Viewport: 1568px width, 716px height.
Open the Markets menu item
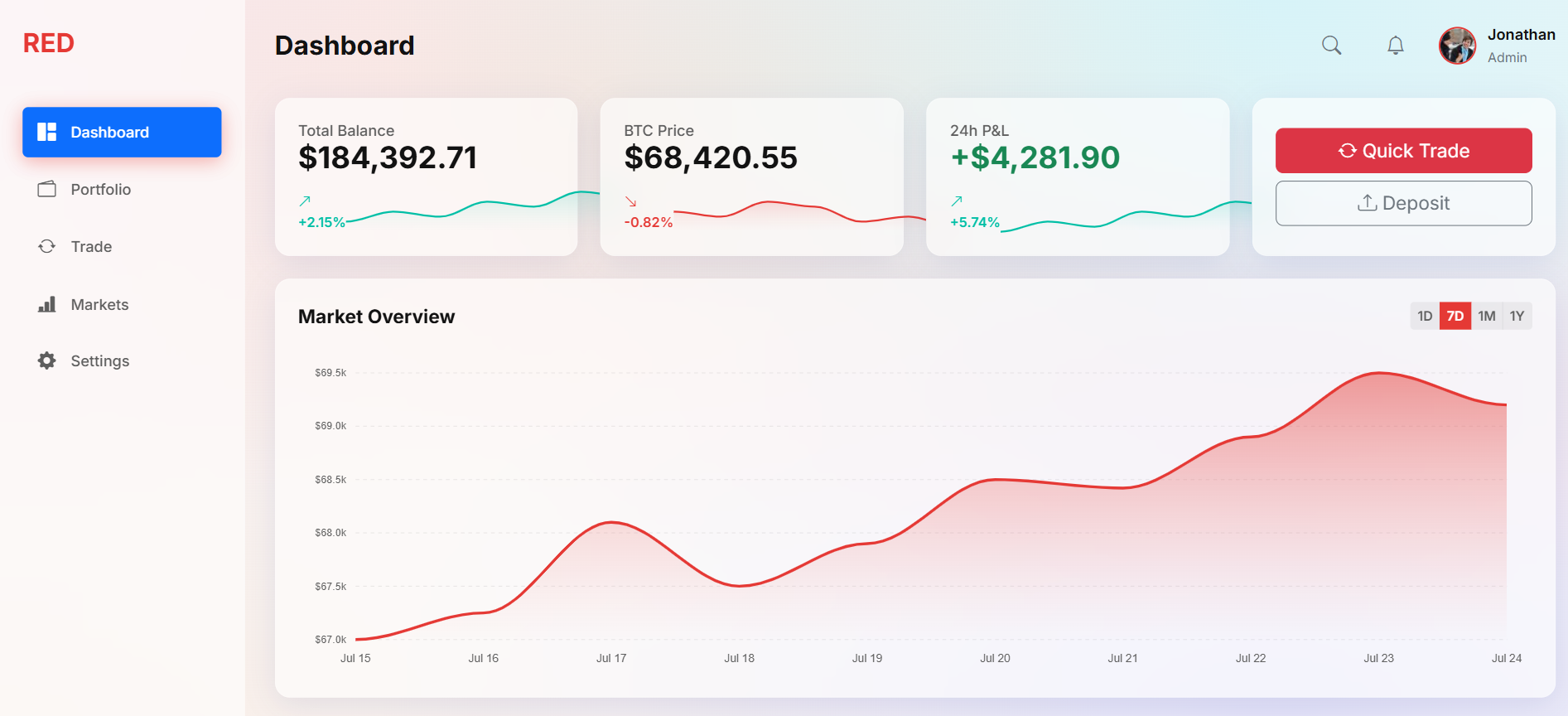point(100,304)
